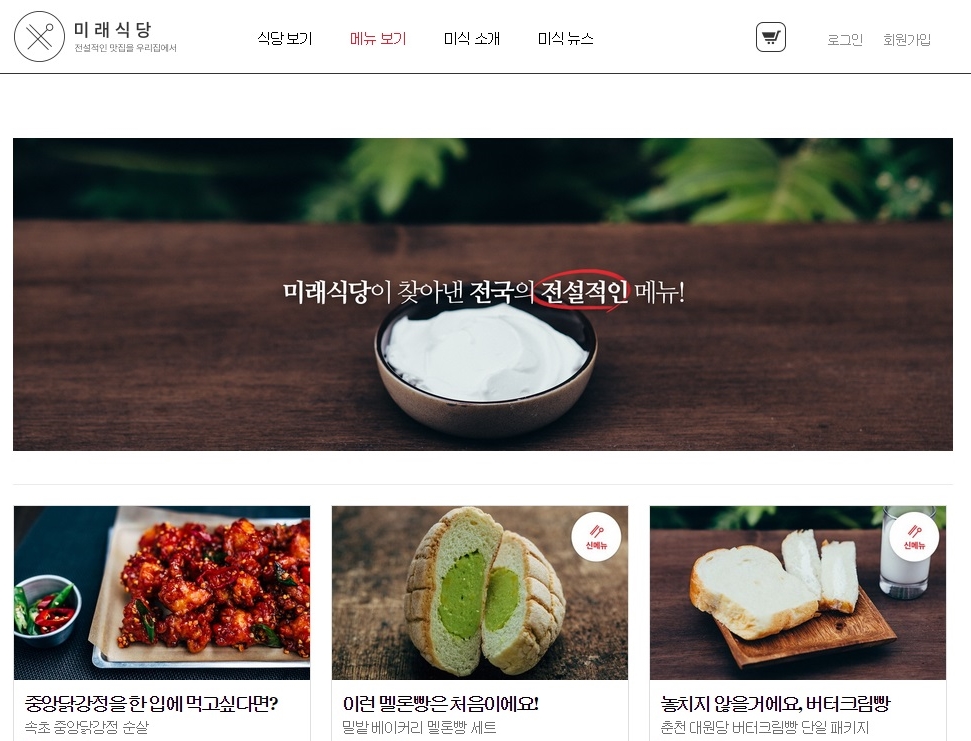Click the 미래식당 fork and spoon logo
Screen dimensions: 971x741
point(39,37)
